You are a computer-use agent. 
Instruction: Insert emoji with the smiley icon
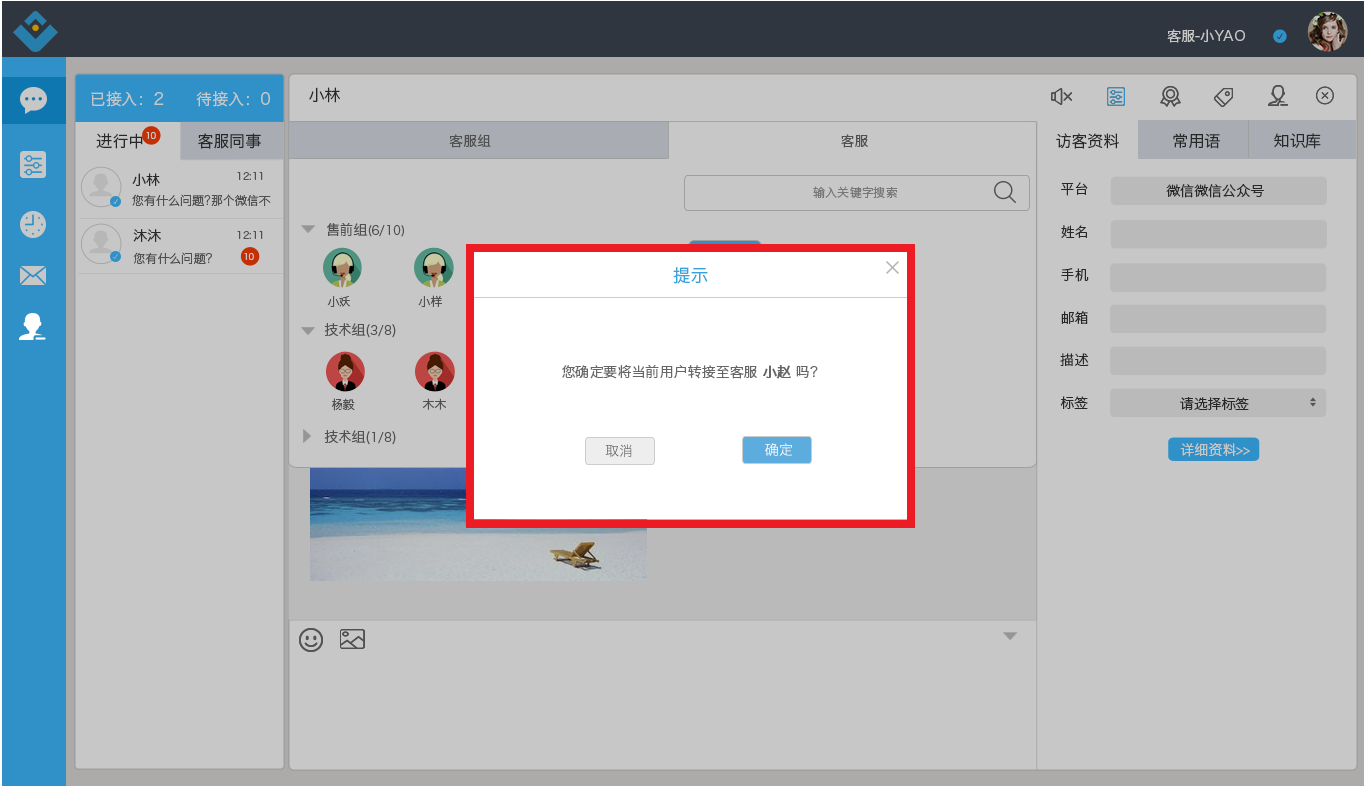tap(311, 640)
